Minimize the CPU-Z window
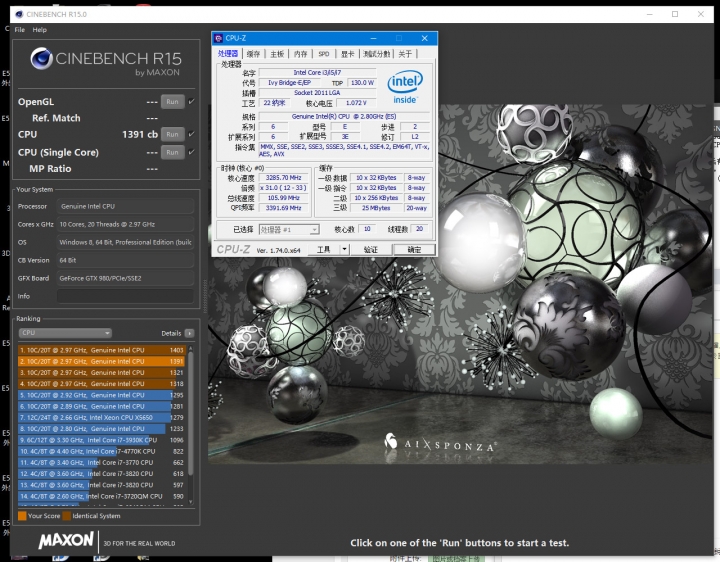 pos(373,38)
